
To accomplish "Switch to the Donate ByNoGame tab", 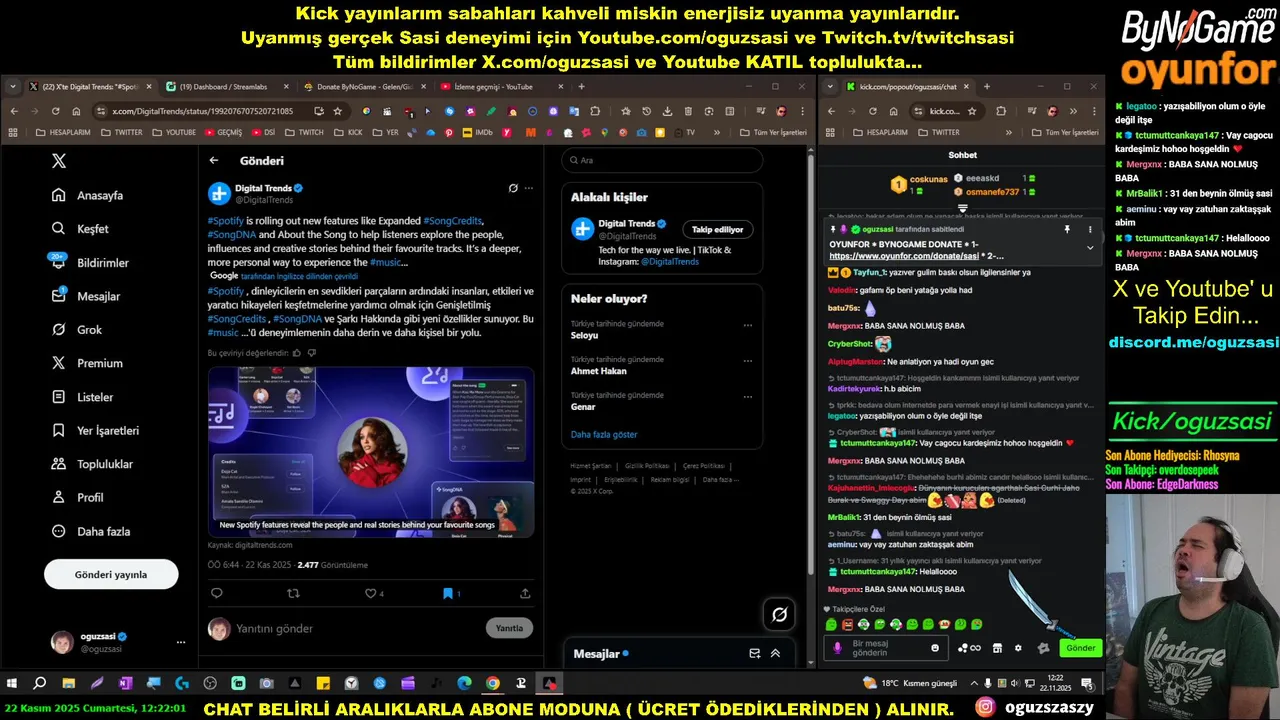I will (x=364, y=87).
